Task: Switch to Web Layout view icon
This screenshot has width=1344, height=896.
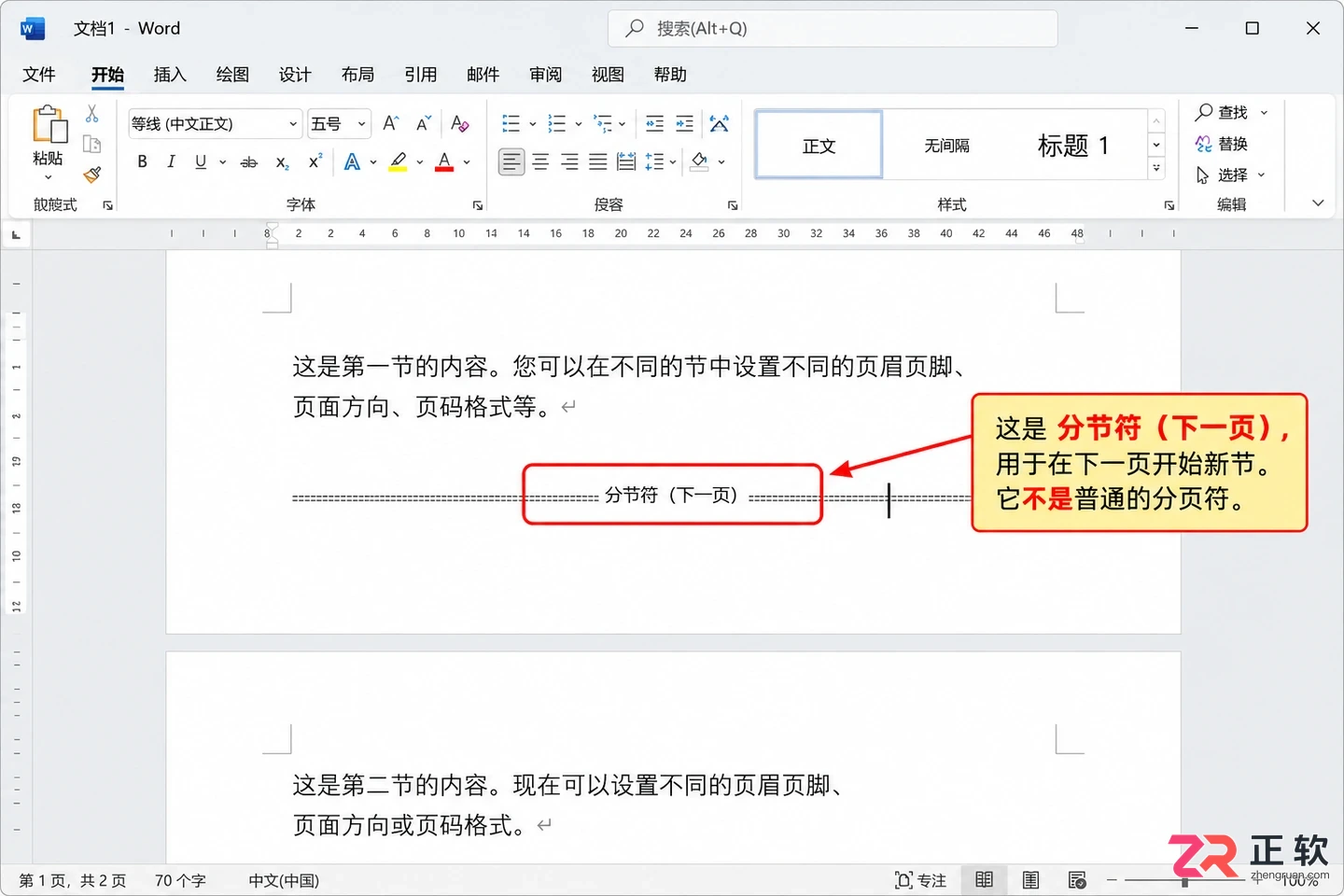Action: [1077, 880]
